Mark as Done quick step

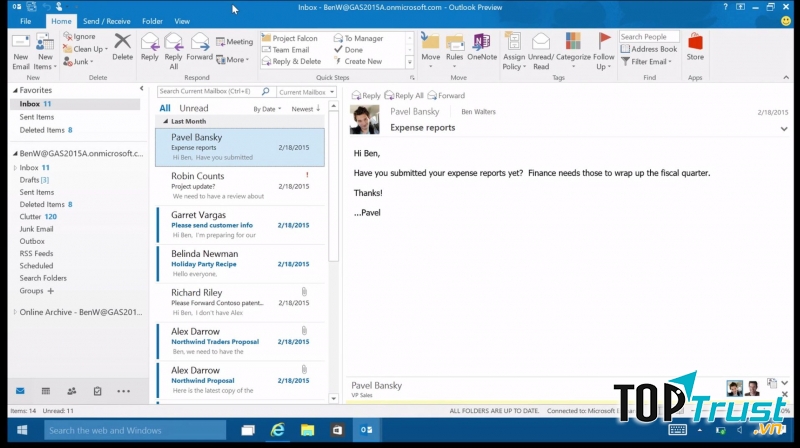coord(348,49)
